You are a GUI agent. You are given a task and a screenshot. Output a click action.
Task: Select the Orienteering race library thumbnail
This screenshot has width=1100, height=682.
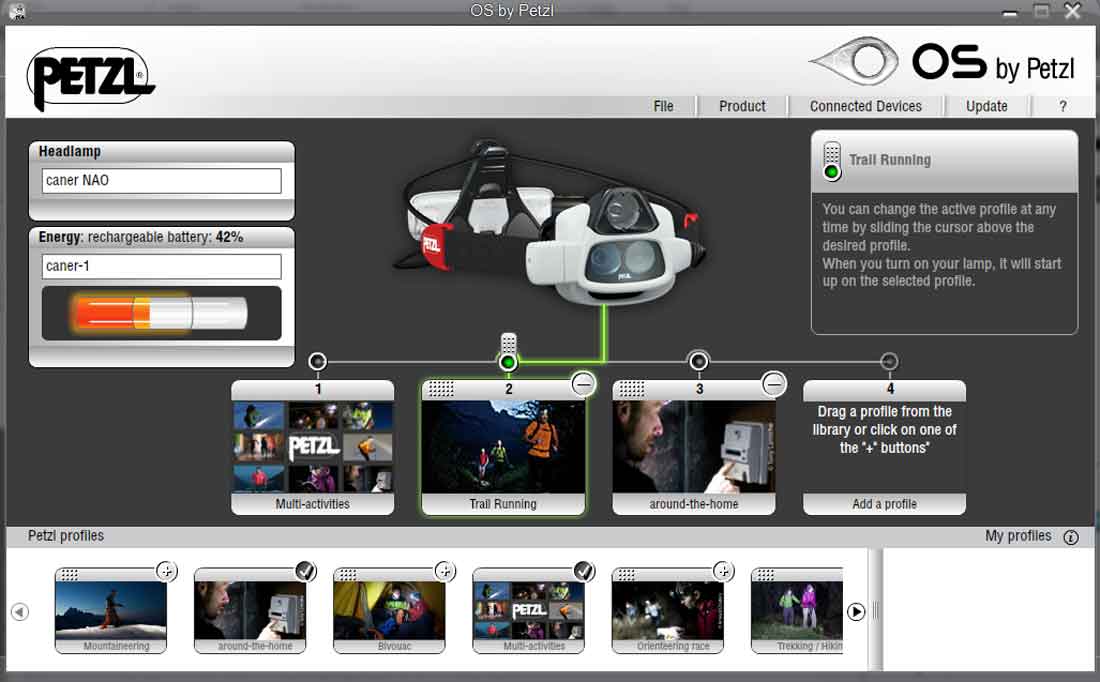[x=668, y=610]
